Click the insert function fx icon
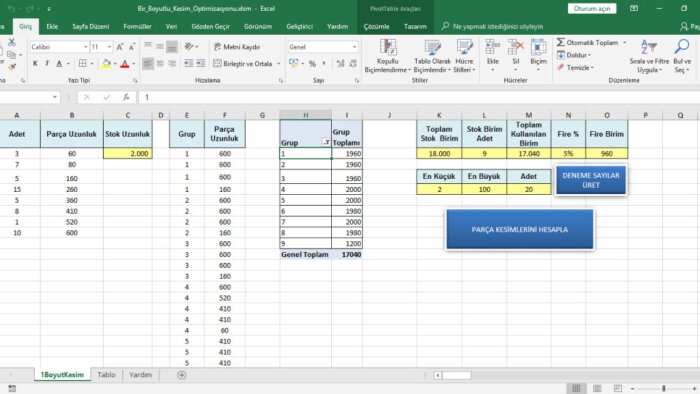 click(126, 97)
